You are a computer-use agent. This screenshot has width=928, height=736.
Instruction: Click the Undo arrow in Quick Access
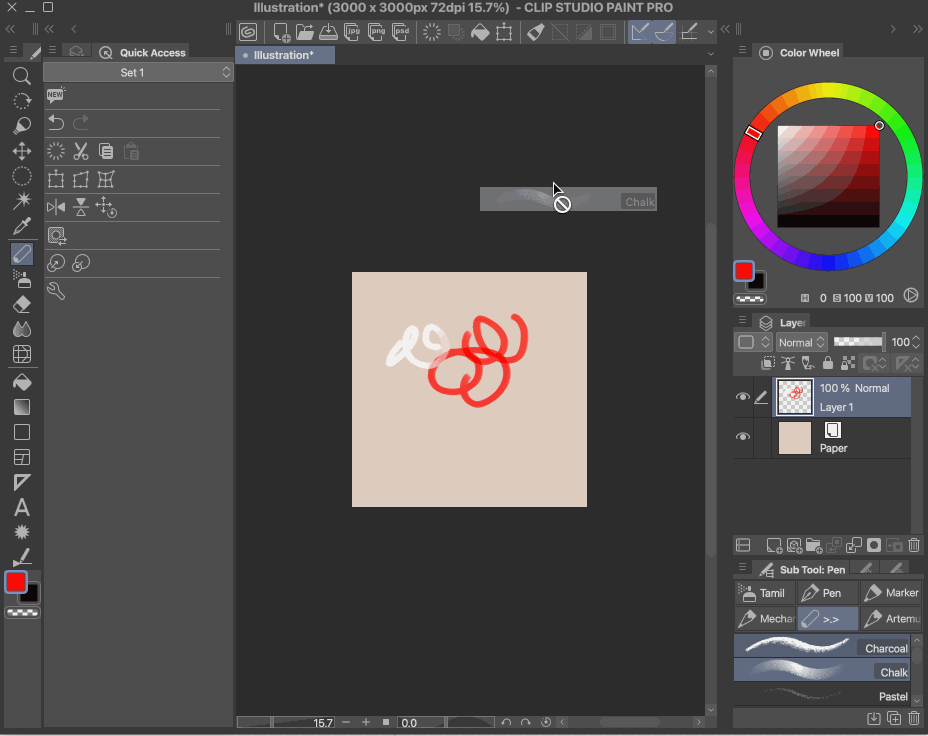coord(56,122)
